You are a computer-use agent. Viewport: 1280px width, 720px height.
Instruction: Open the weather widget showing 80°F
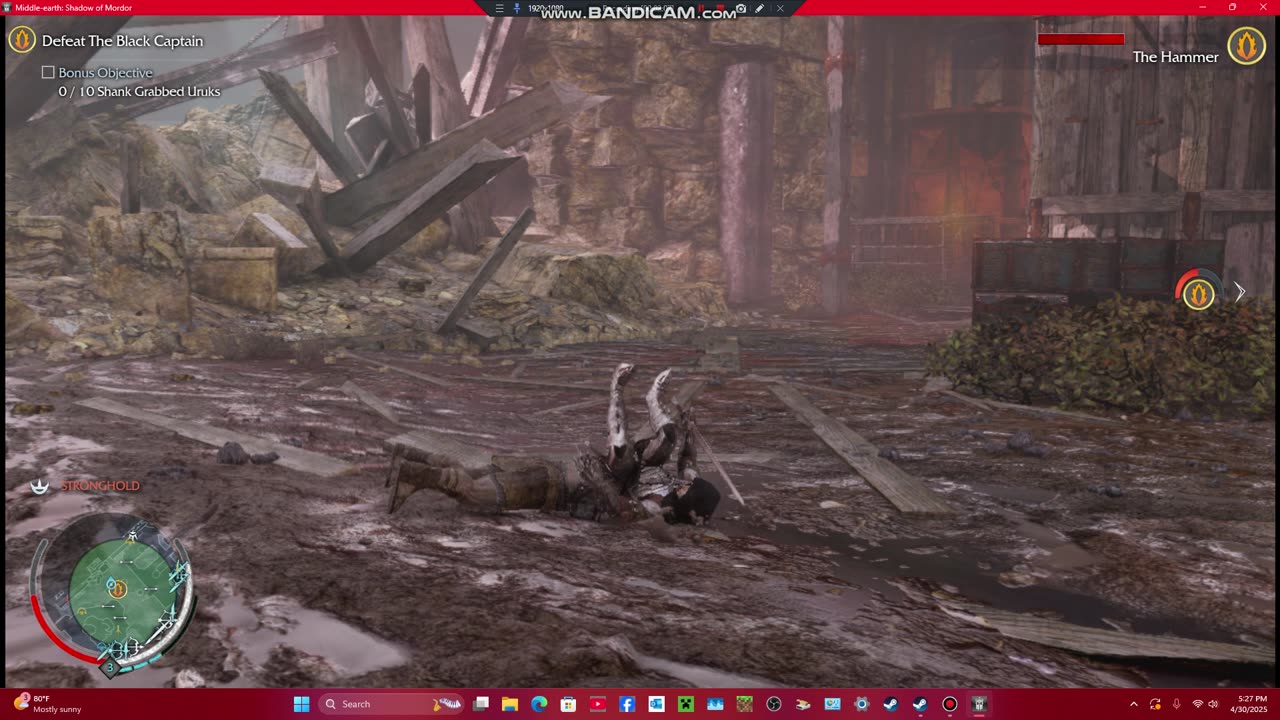coord(47,704)
